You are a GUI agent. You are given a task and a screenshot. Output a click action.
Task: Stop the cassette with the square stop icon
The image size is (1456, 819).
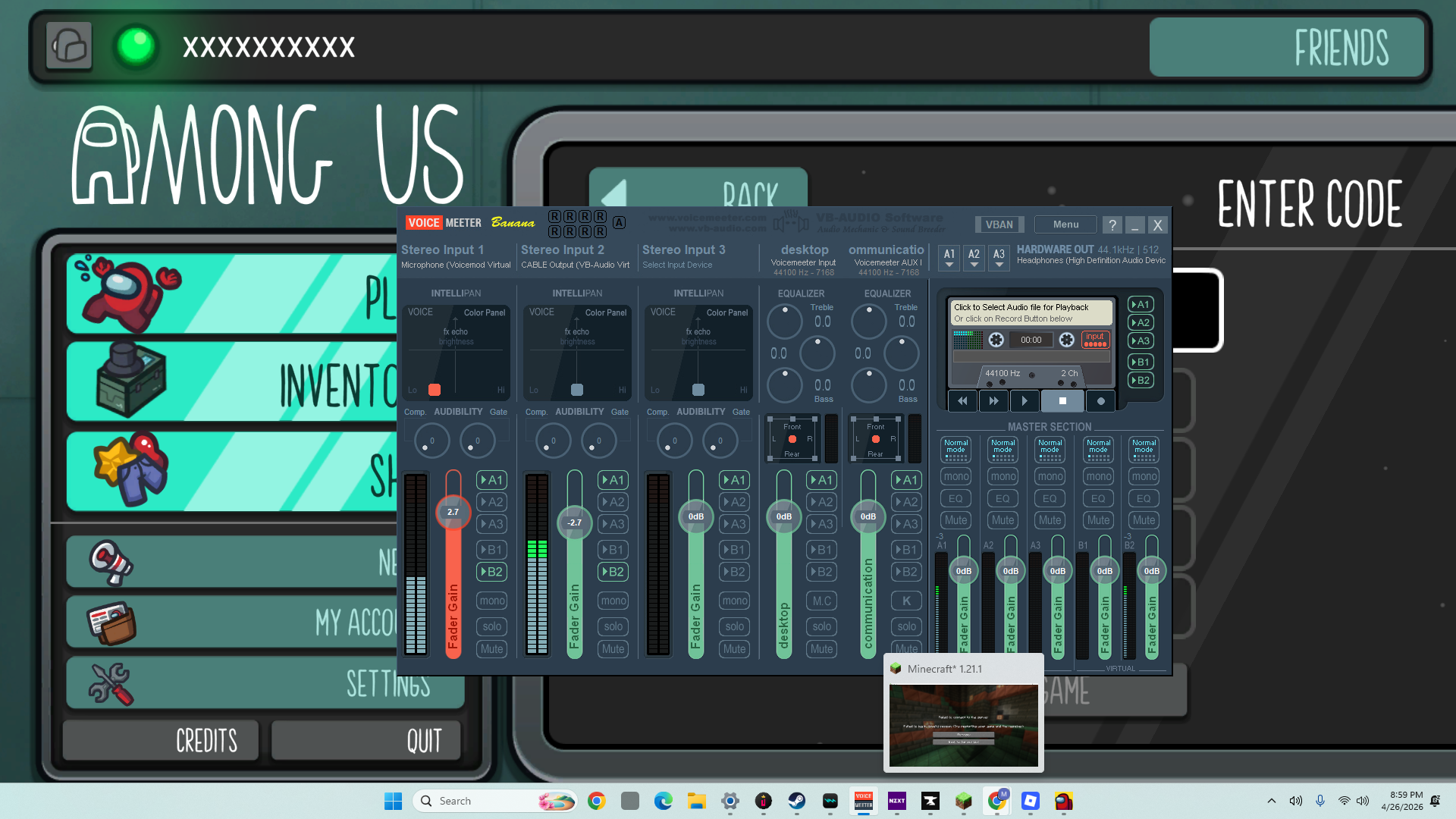1062,401
